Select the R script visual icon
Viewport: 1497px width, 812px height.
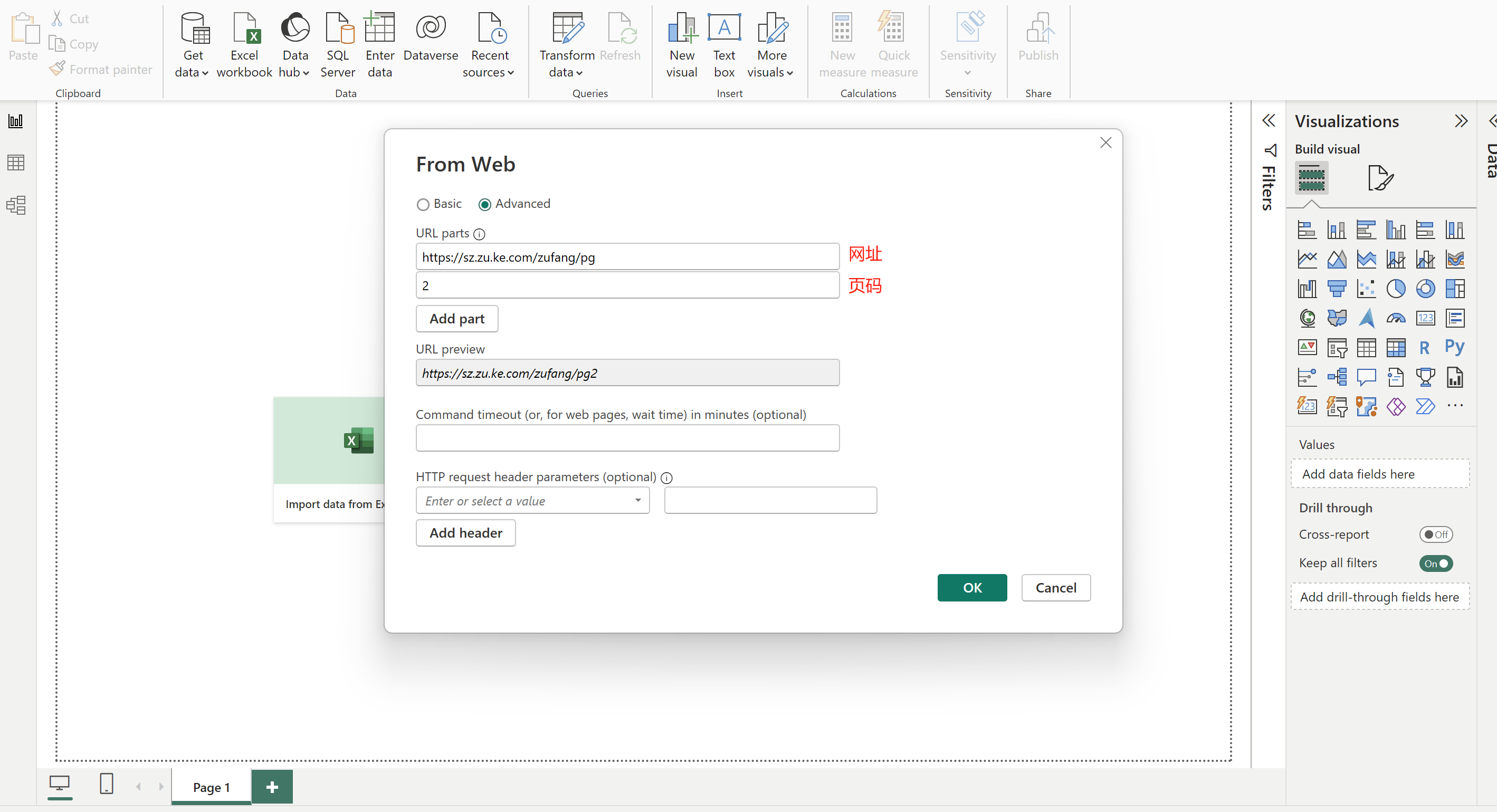click(x=1424, y=348)
